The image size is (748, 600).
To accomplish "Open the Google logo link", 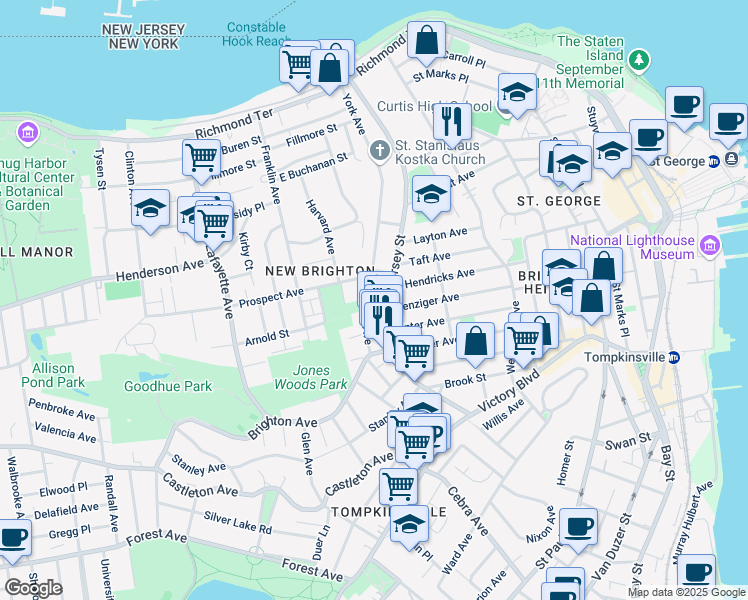I will point(33,589).
